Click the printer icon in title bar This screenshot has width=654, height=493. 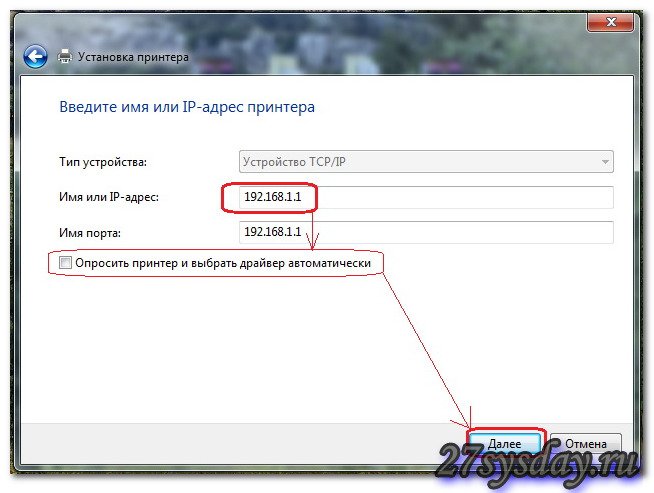66,57
